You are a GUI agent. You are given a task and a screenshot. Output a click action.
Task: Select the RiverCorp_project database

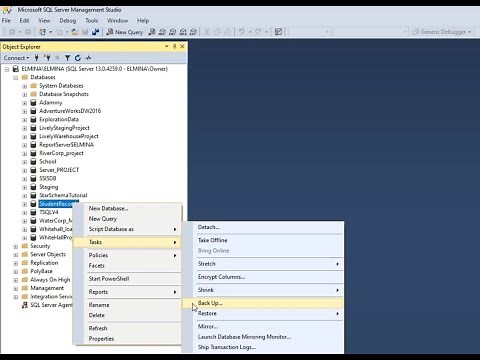pos(61,153)
